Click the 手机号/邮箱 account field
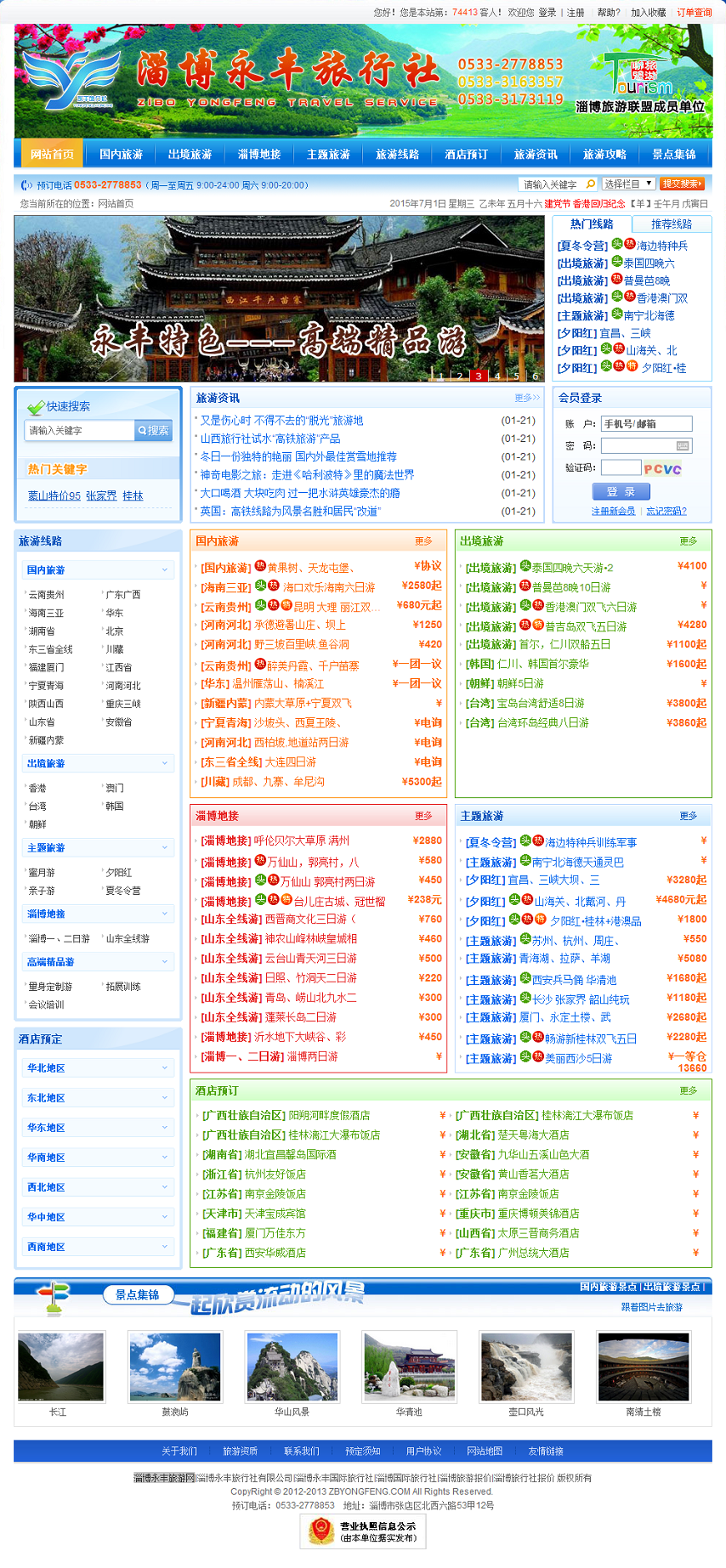This screenshot has width=726, height=1568. tap(647, 424)
